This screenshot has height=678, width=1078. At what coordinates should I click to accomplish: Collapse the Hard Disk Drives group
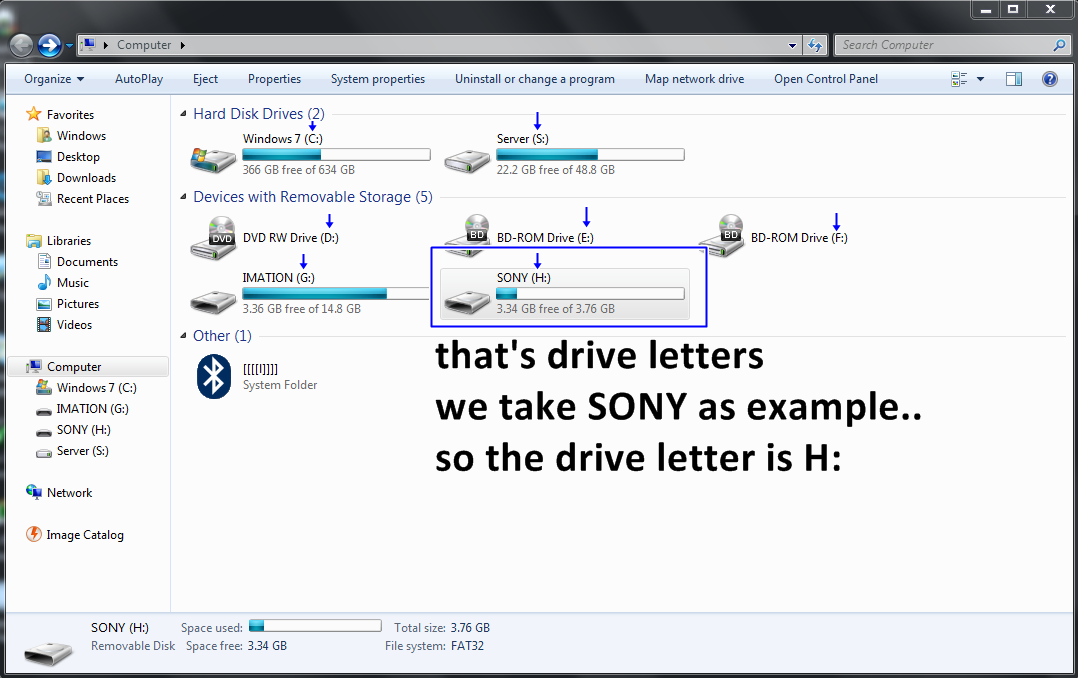[183, 113]
